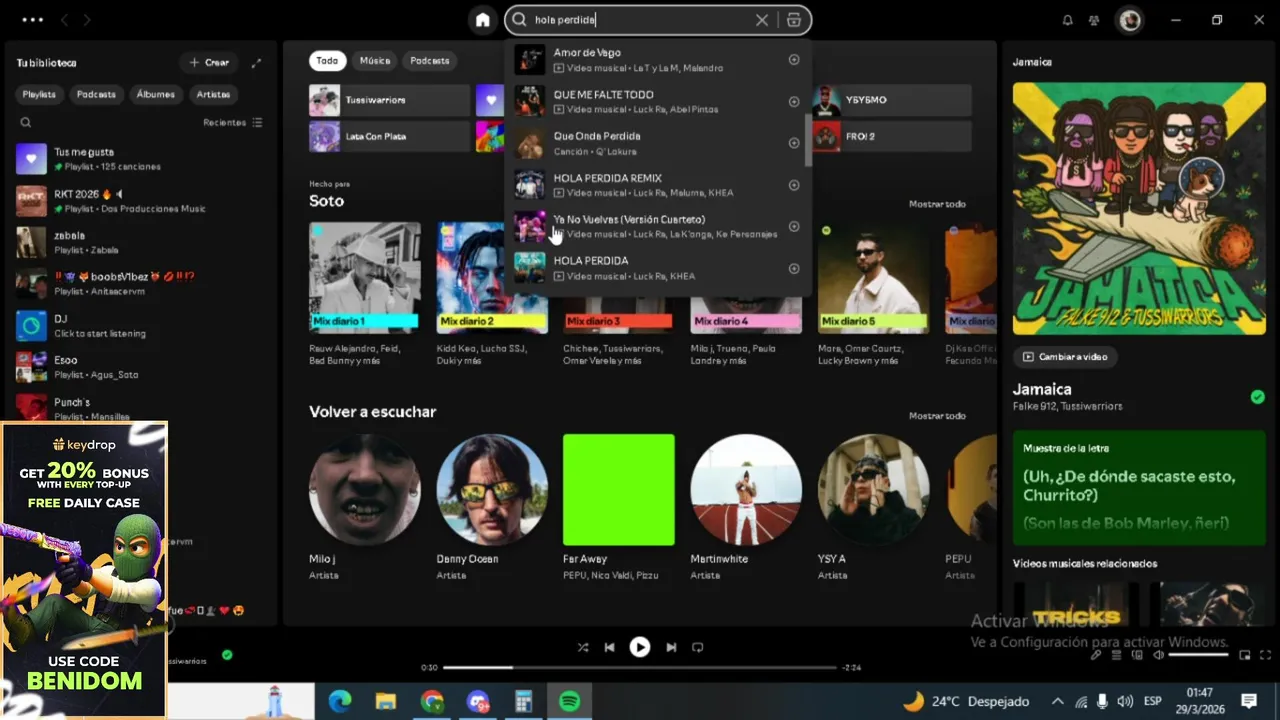Filter library by Álbumes
The image size is (1280, 720).
point(155,94)
